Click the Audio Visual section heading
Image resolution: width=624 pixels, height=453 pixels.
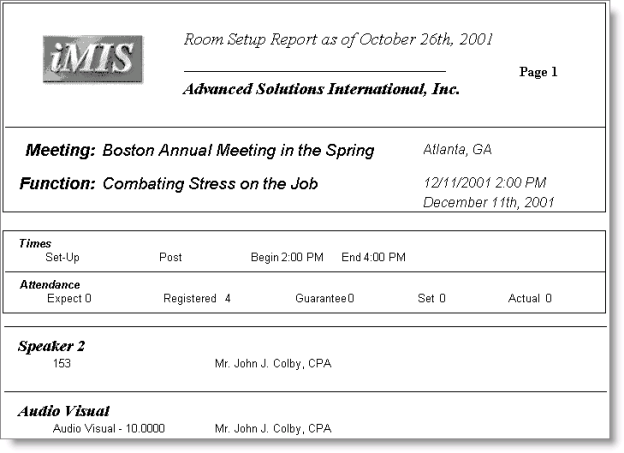[63, 411]
